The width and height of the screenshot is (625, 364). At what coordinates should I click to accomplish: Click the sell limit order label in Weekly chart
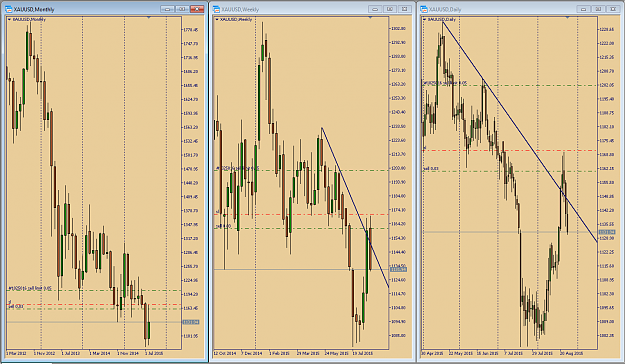coord(238,168)
